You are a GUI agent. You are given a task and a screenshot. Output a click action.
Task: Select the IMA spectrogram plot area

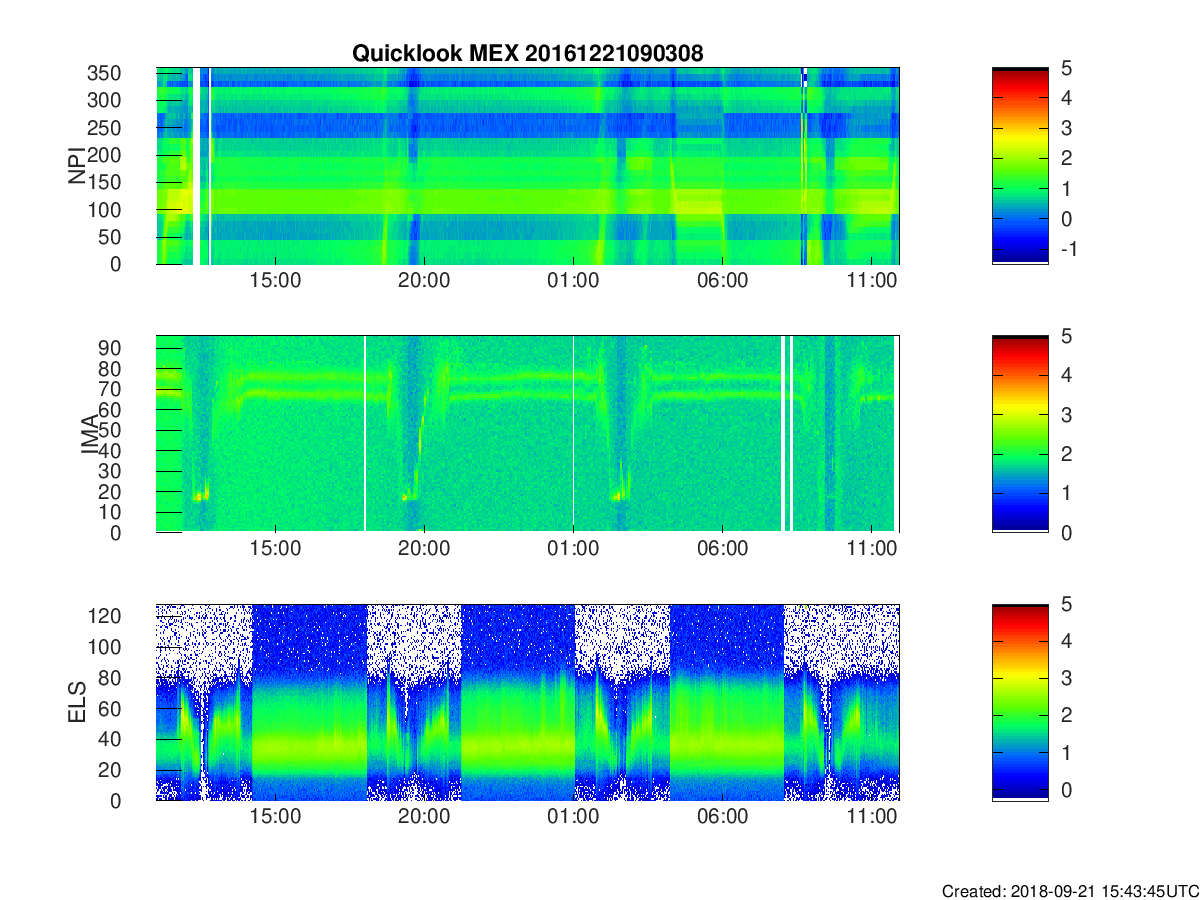point(528,434)
